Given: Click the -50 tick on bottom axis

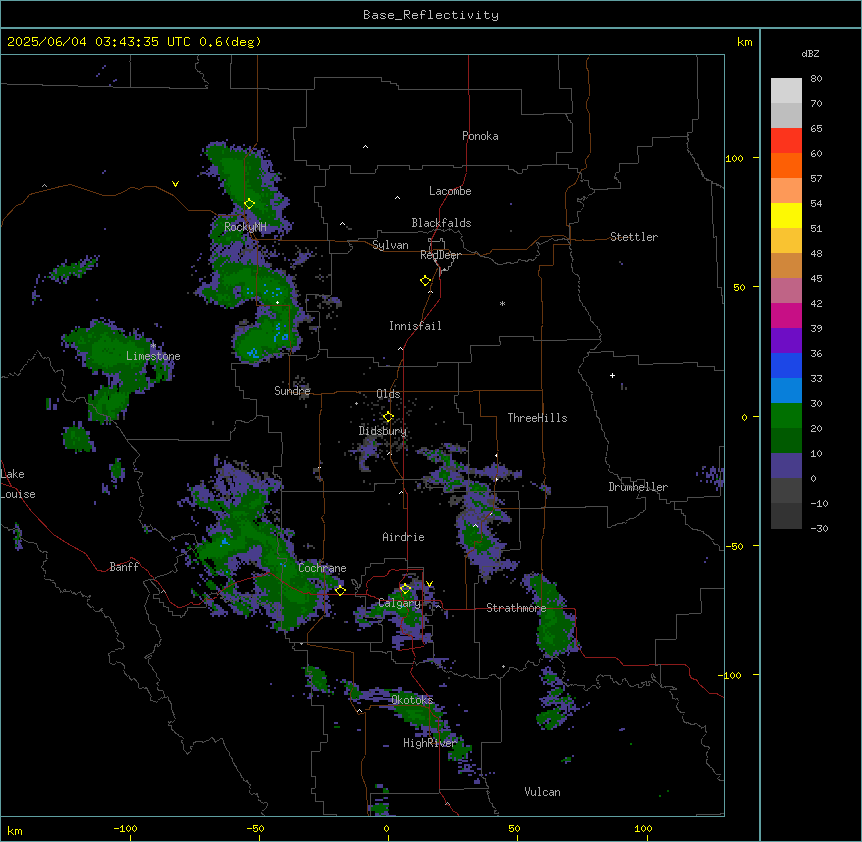Looking at the screenshot, I should pos(255,829).
